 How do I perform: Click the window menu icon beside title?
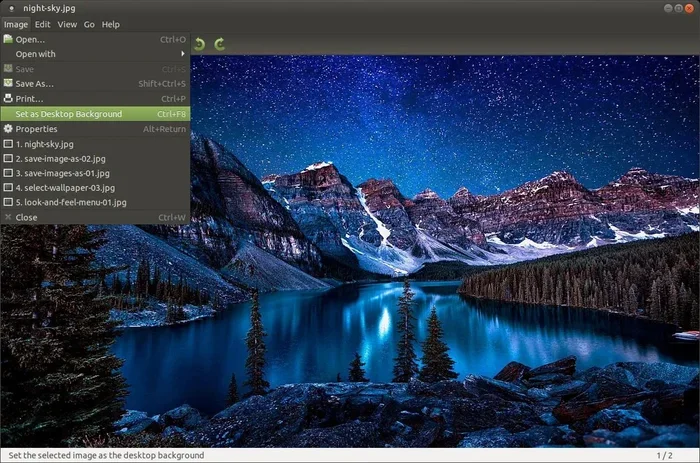tap(11, 8)
